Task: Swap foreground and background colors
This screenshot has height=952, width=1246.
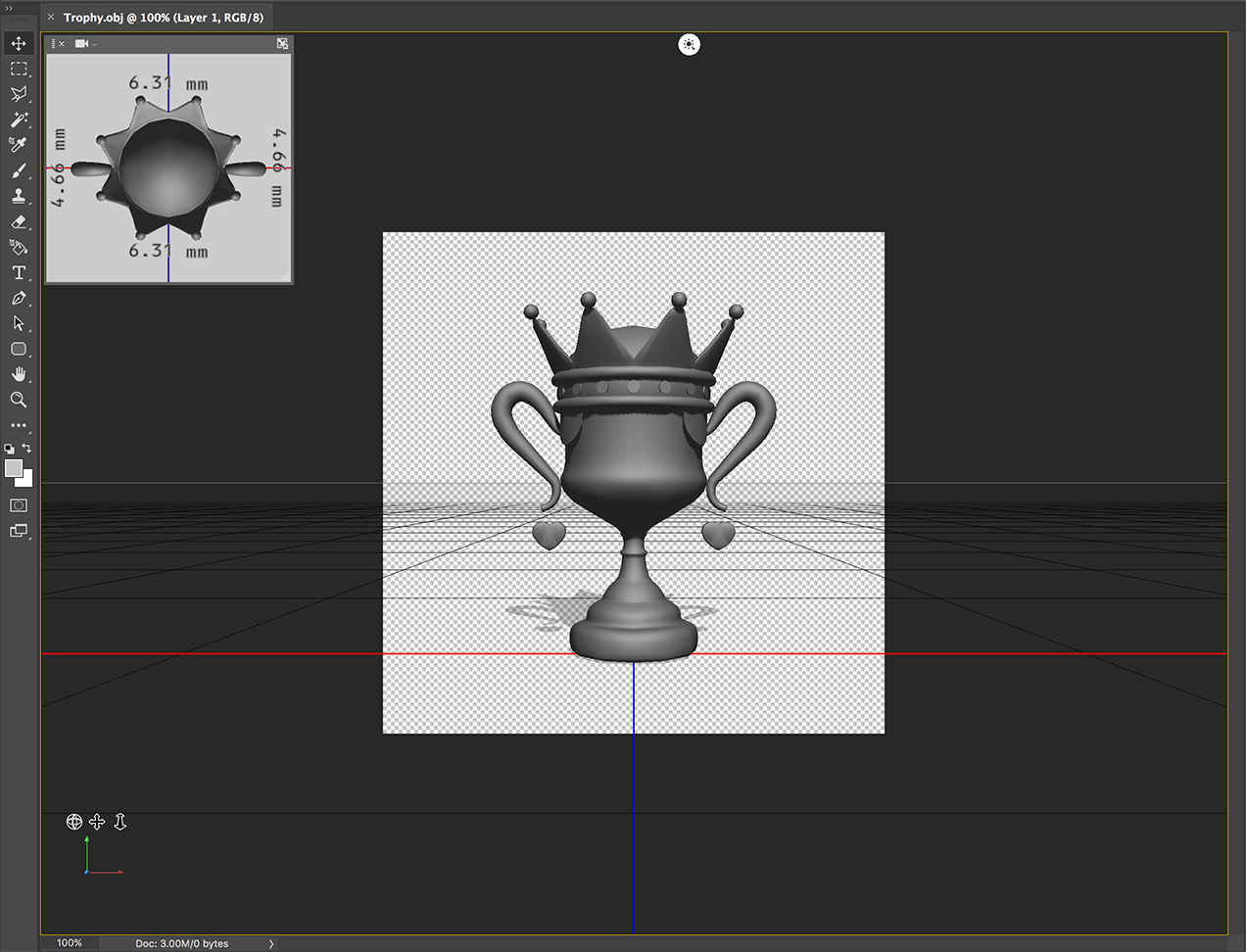Action: 26,448
